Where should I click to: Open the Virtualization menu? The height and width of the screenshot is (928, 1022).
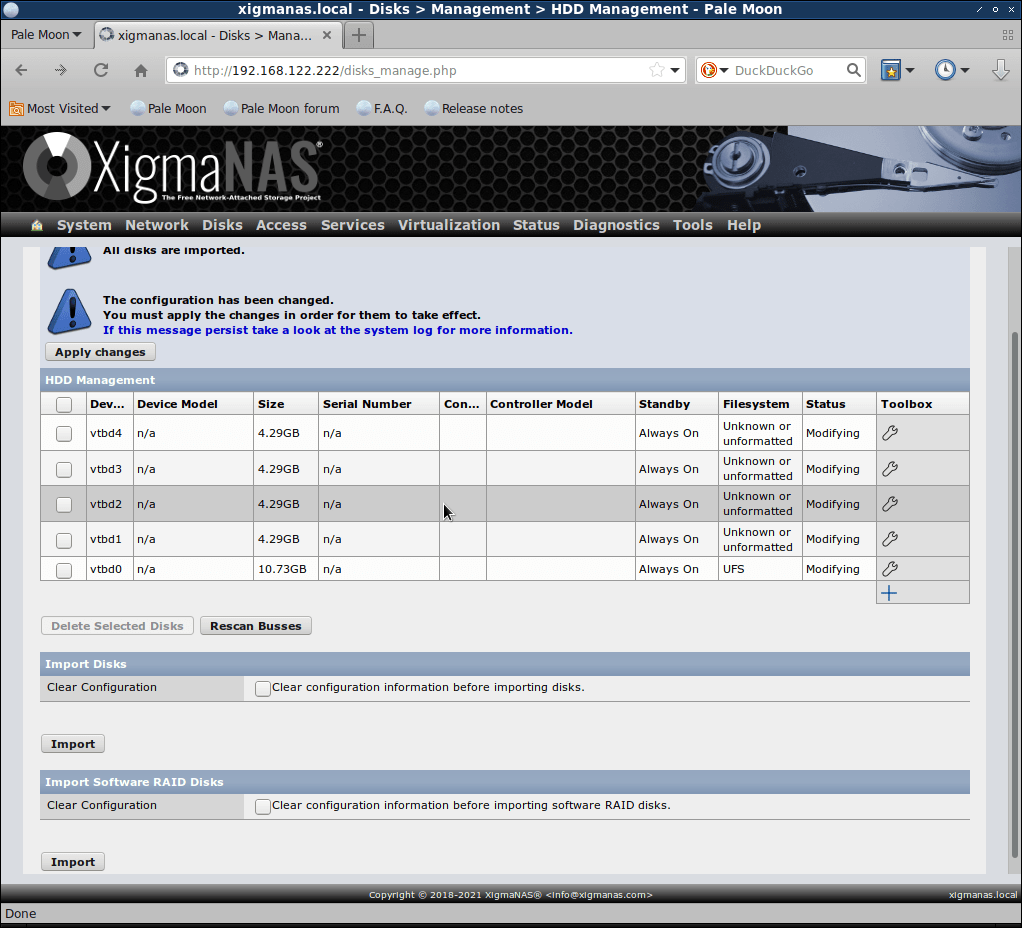pos(449,225)
